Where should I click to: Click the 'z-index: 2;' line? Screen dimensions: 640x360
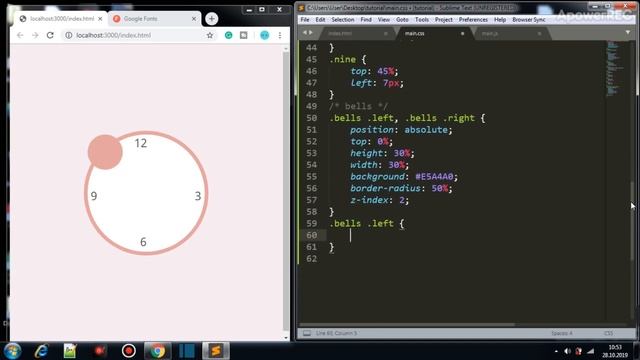click(379, 200)
